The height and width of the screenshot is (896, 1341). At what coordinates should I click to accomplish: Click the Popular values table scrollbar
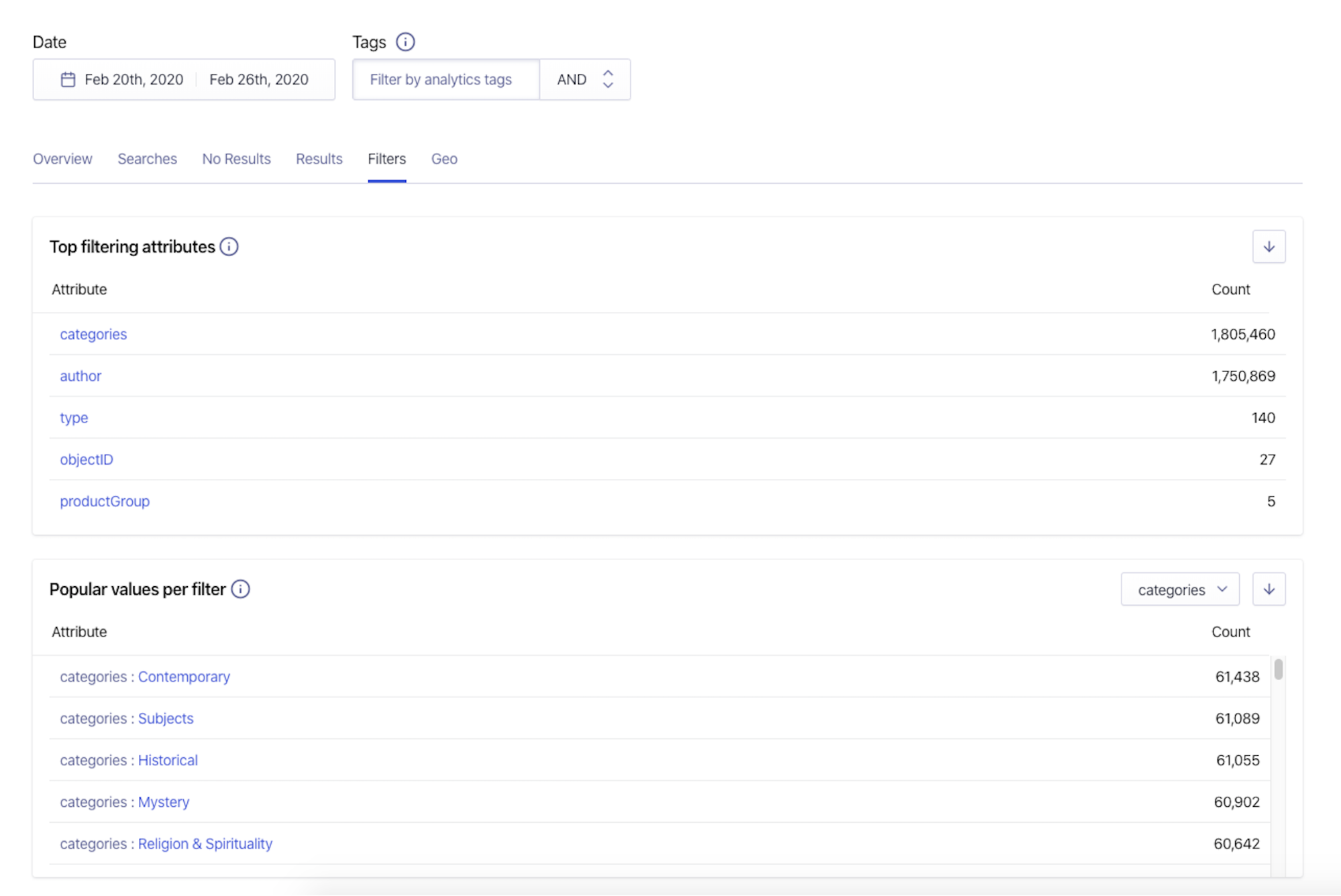click(1279, 669)
